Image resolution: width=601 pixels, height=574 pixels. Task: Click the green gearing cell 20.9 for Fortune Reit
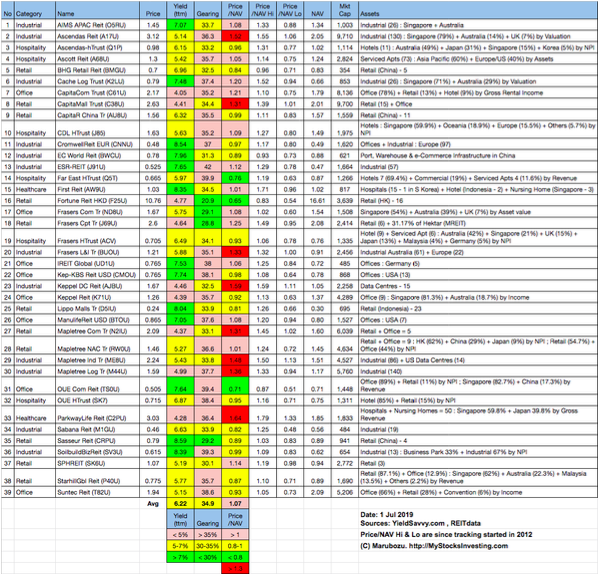[208, 201]
